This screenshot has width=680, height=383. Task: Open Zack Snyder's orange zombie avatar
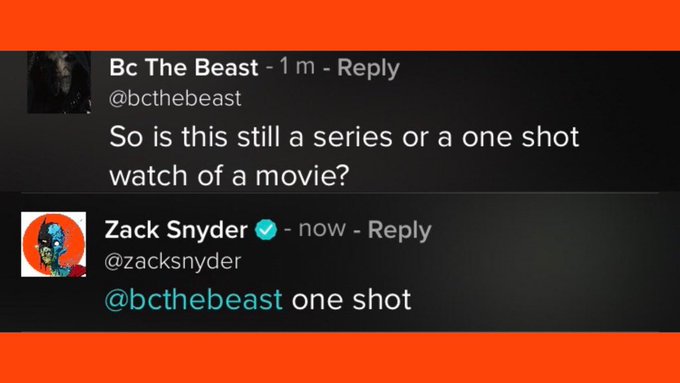coord(53,244)
